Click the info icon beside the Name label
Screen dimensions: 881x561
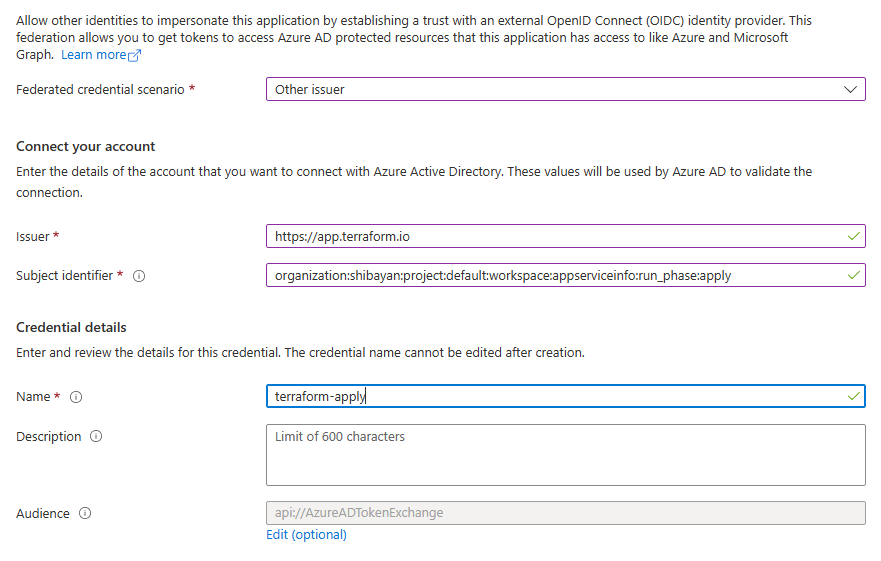(76, 397)
